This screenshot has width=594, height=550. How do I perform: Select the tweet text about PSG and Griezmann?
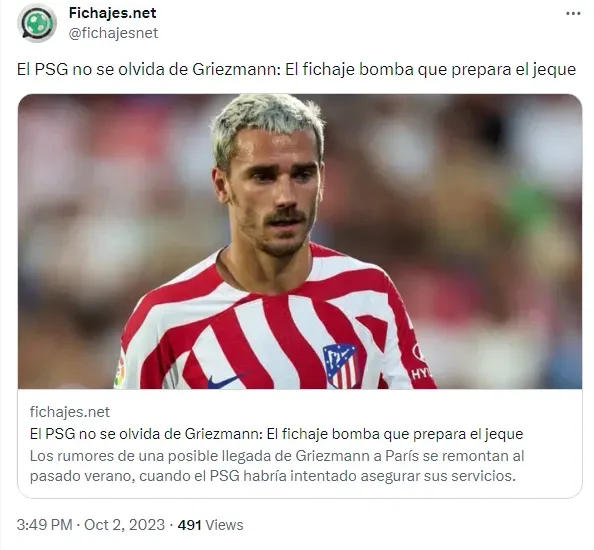pyautogui.click(x=296, y=70)
